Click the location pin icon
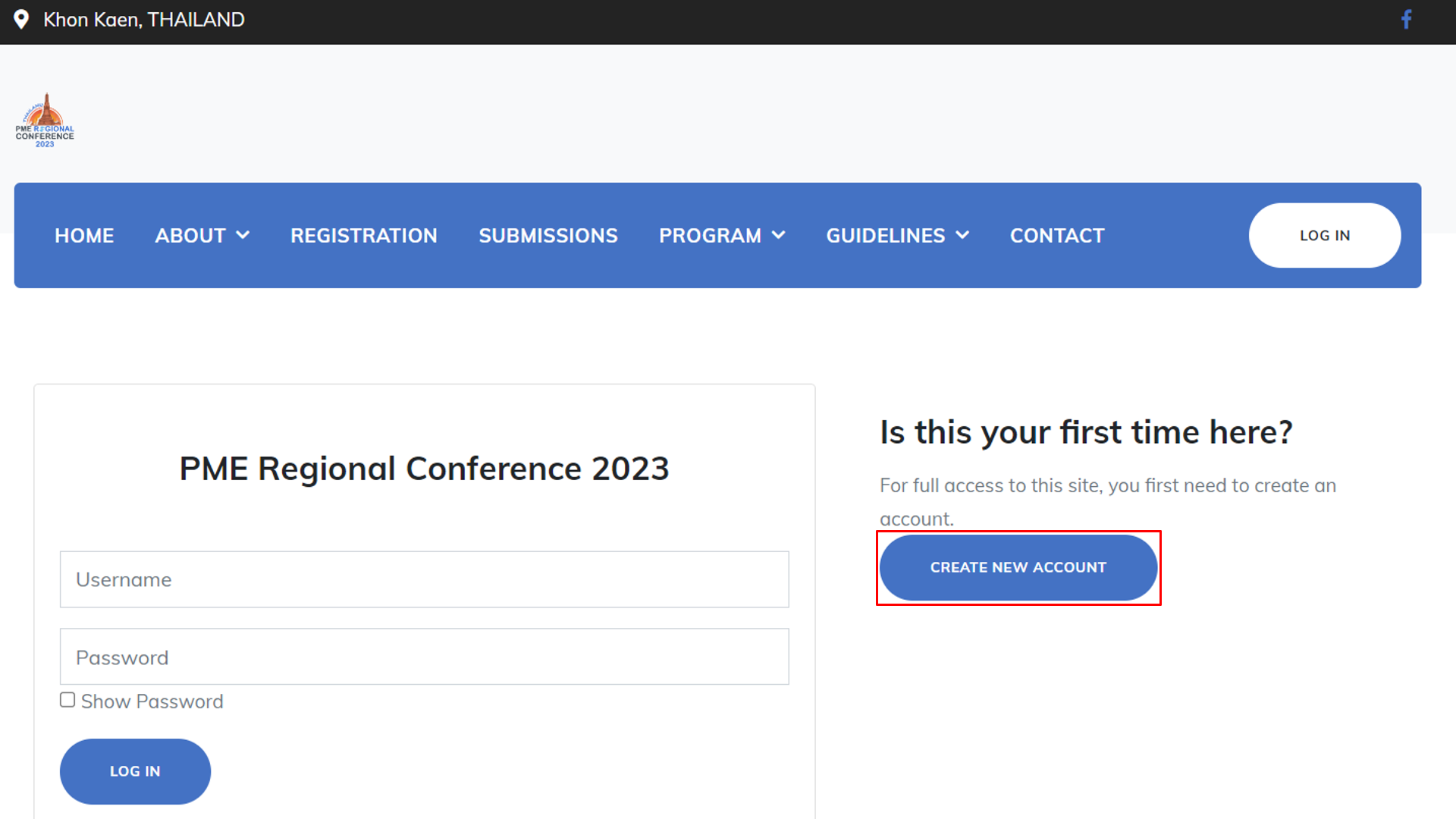The width and height of the screenshot is (1456, 819). click(x=21, y=20)
